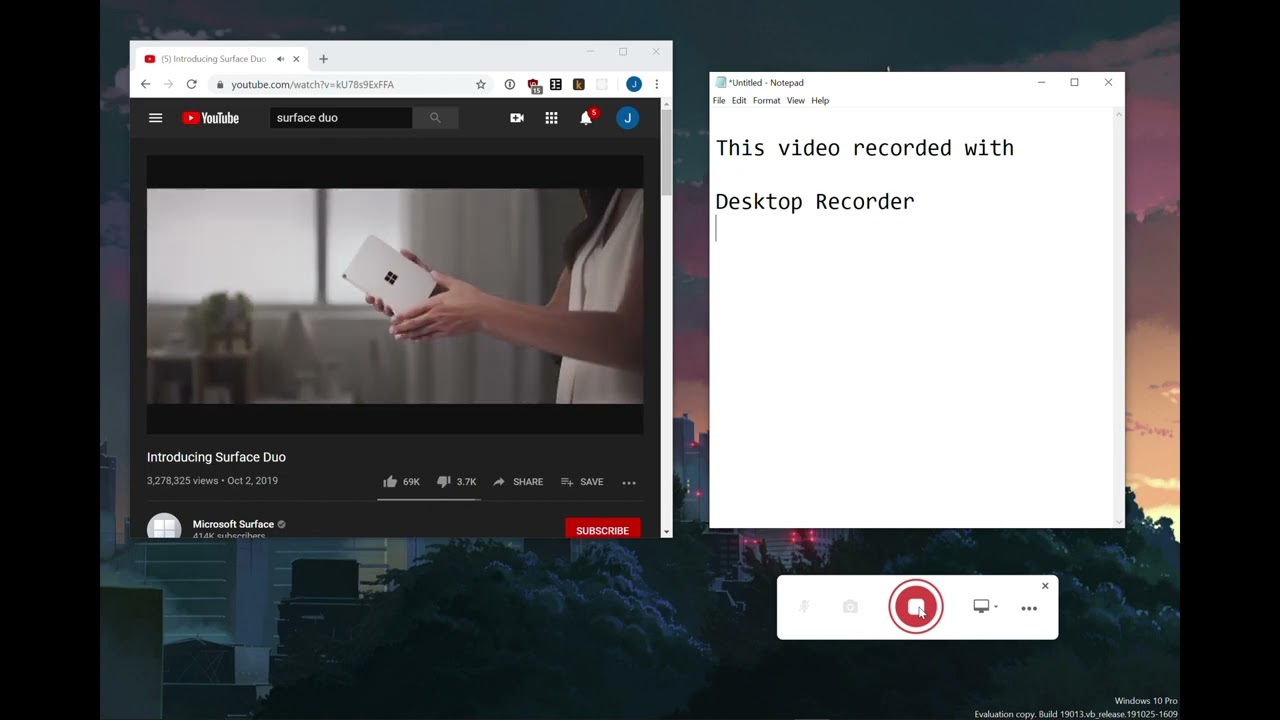Click Microsoft Surface channel avatar
This screenshot has width=1280, height=720.
[x=164, y=527]
